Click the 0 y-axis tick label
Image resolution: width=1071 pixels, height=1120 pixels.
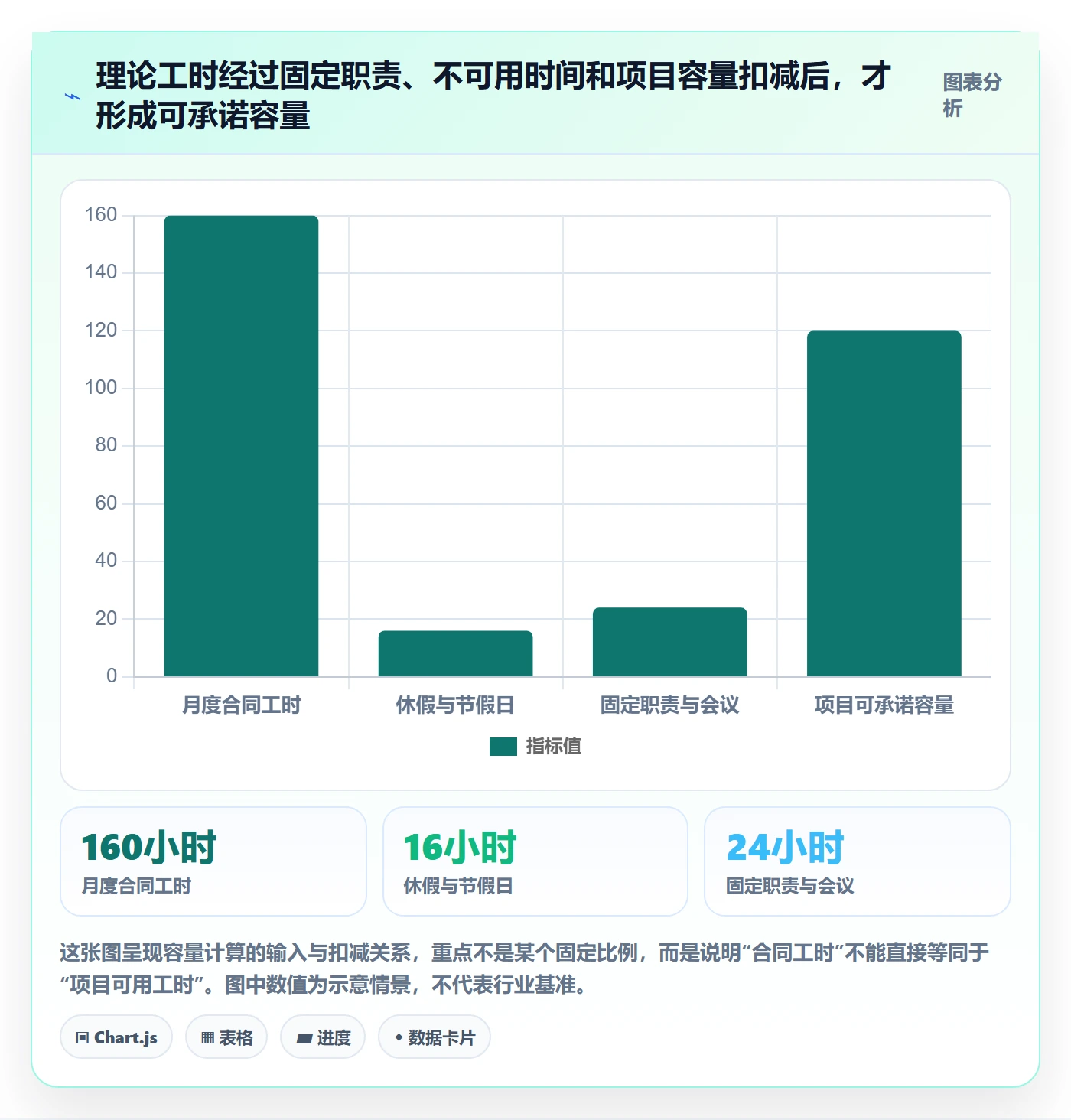pos(112,676)
